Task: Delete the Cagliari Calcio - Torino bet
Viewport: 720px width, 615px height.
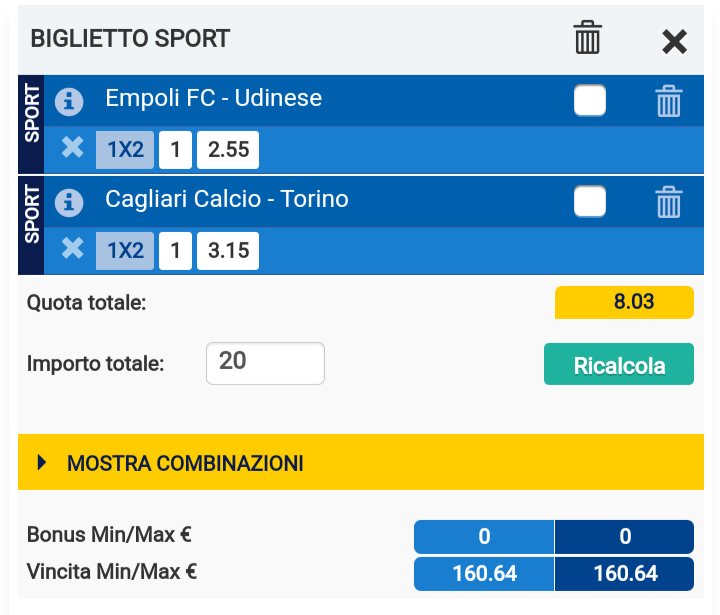Action: click(x=668, y=201)
